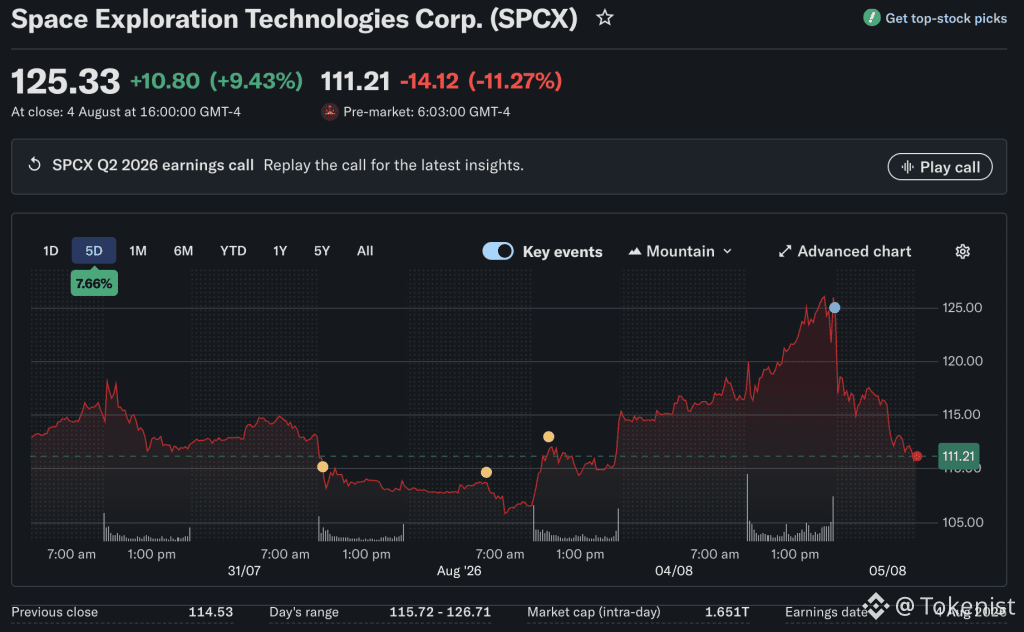Click the 7.66% change badge
The height and width of the screenshot is (632, 1024).
pyautogui.click(x=94, y=283)
